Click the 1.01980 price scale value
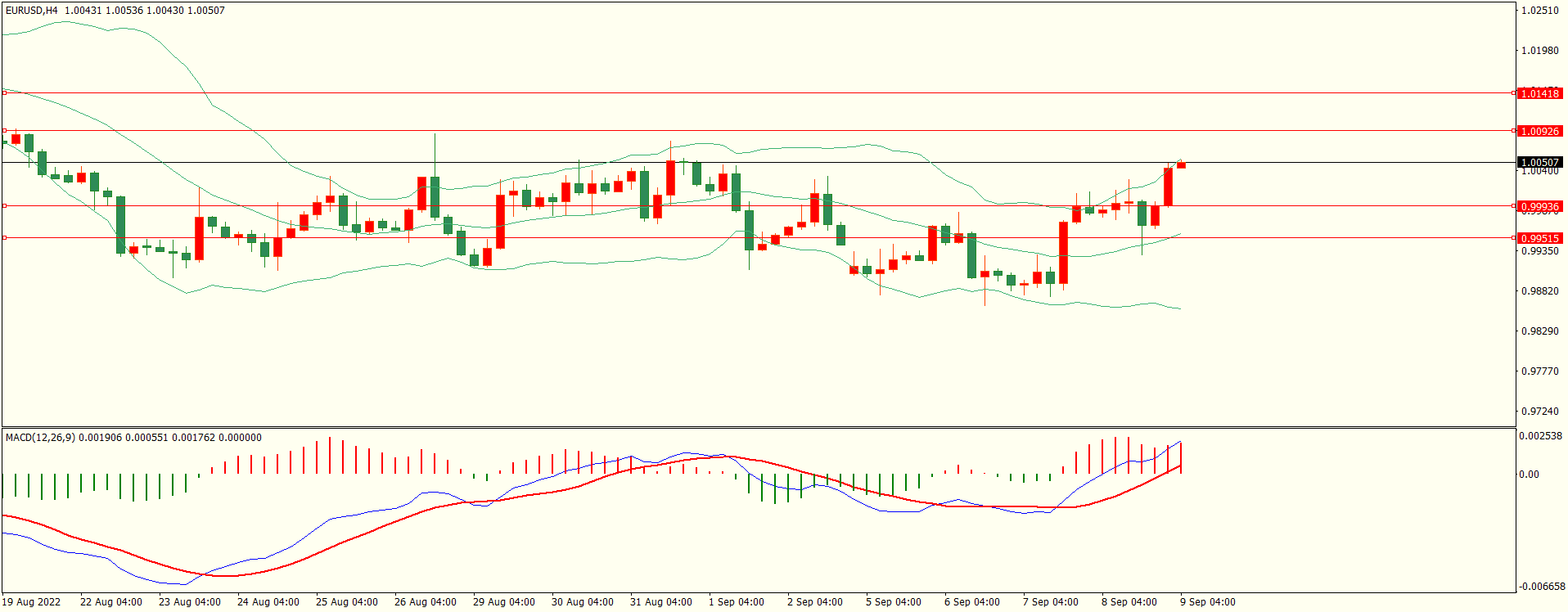This screenshot has width=1568, height=612. (1539, 51)
